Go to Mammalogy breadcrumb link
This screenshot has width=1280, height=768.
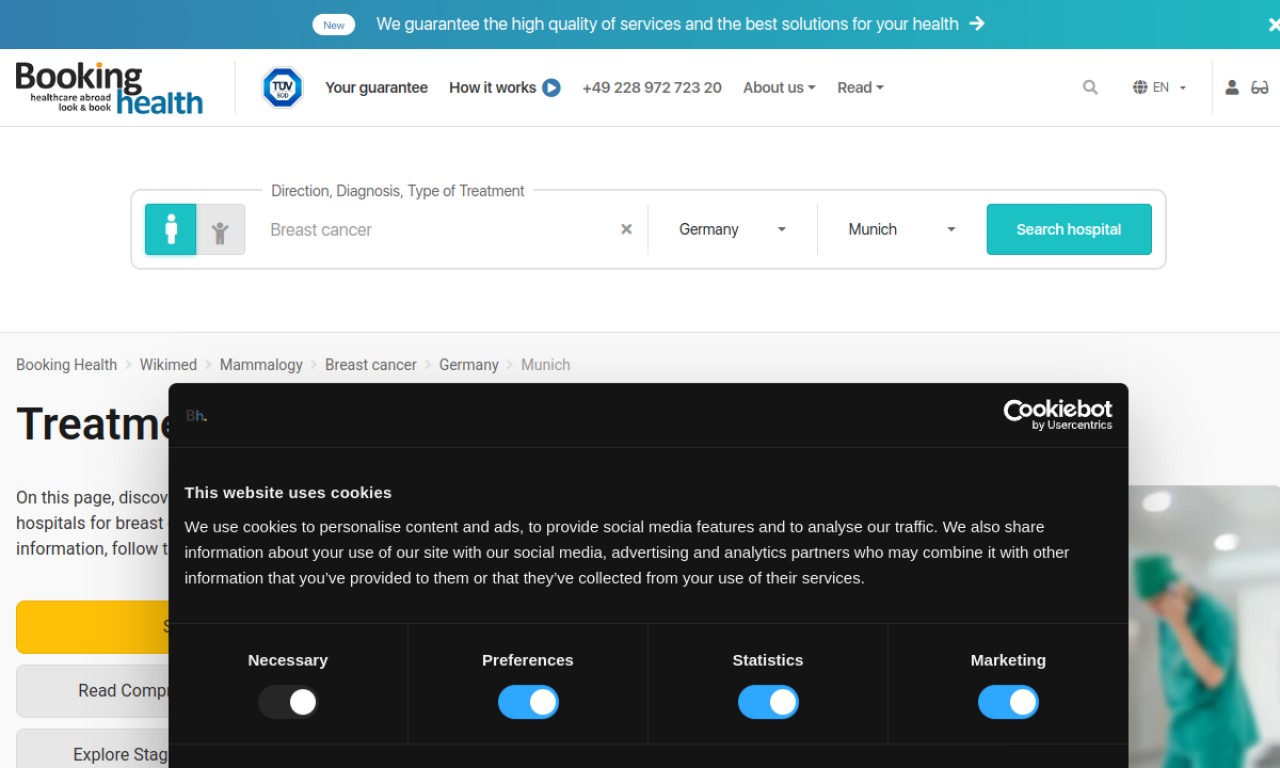pyautogui.click(x=261, y=365)
